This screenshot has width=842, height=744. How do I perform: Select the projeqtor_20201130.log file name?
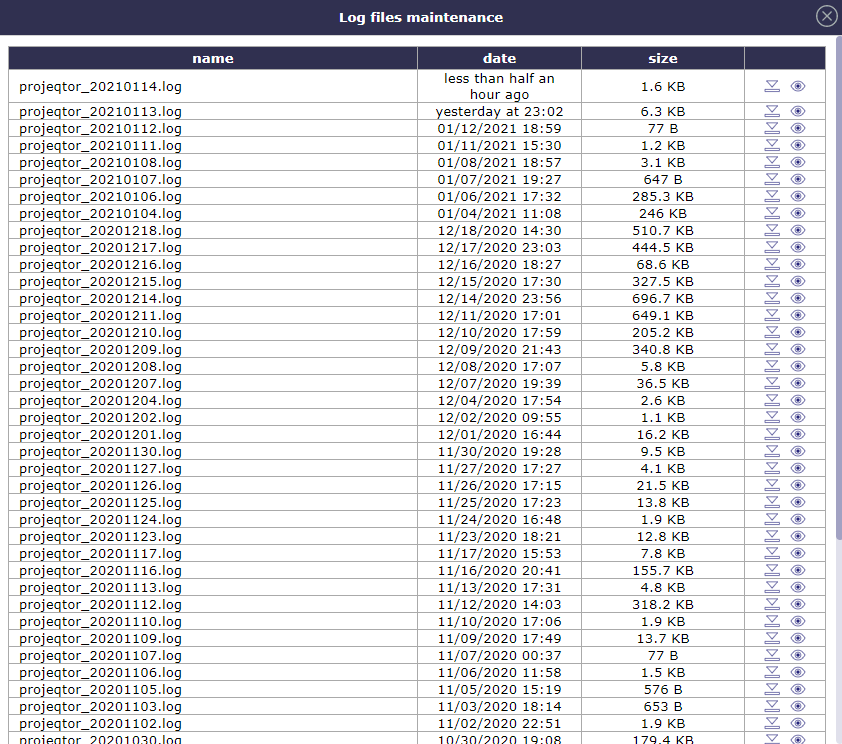tap(101, 451)
